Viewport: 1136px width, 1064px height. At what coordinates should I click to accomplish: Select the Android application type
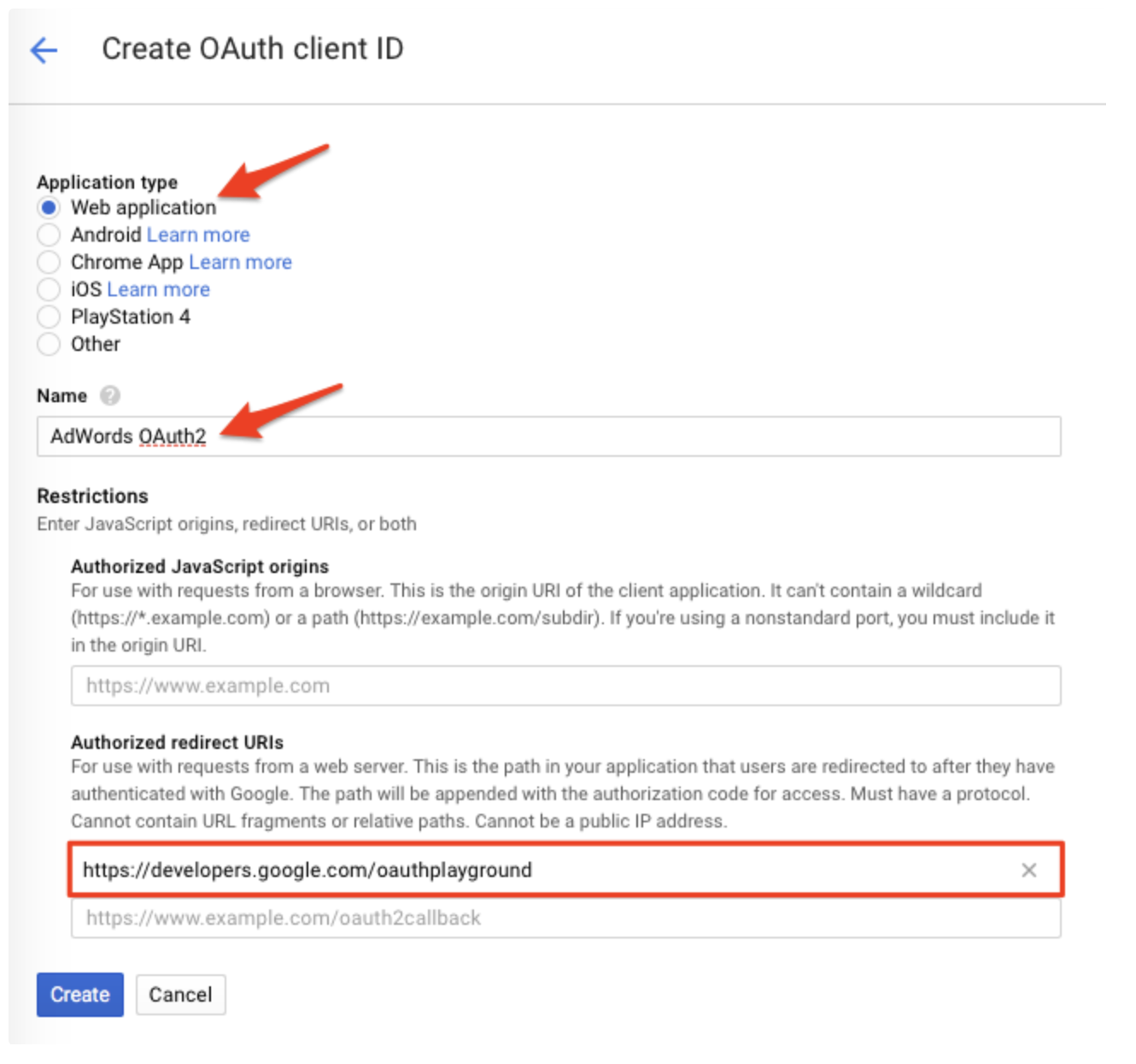pos(49,235)
